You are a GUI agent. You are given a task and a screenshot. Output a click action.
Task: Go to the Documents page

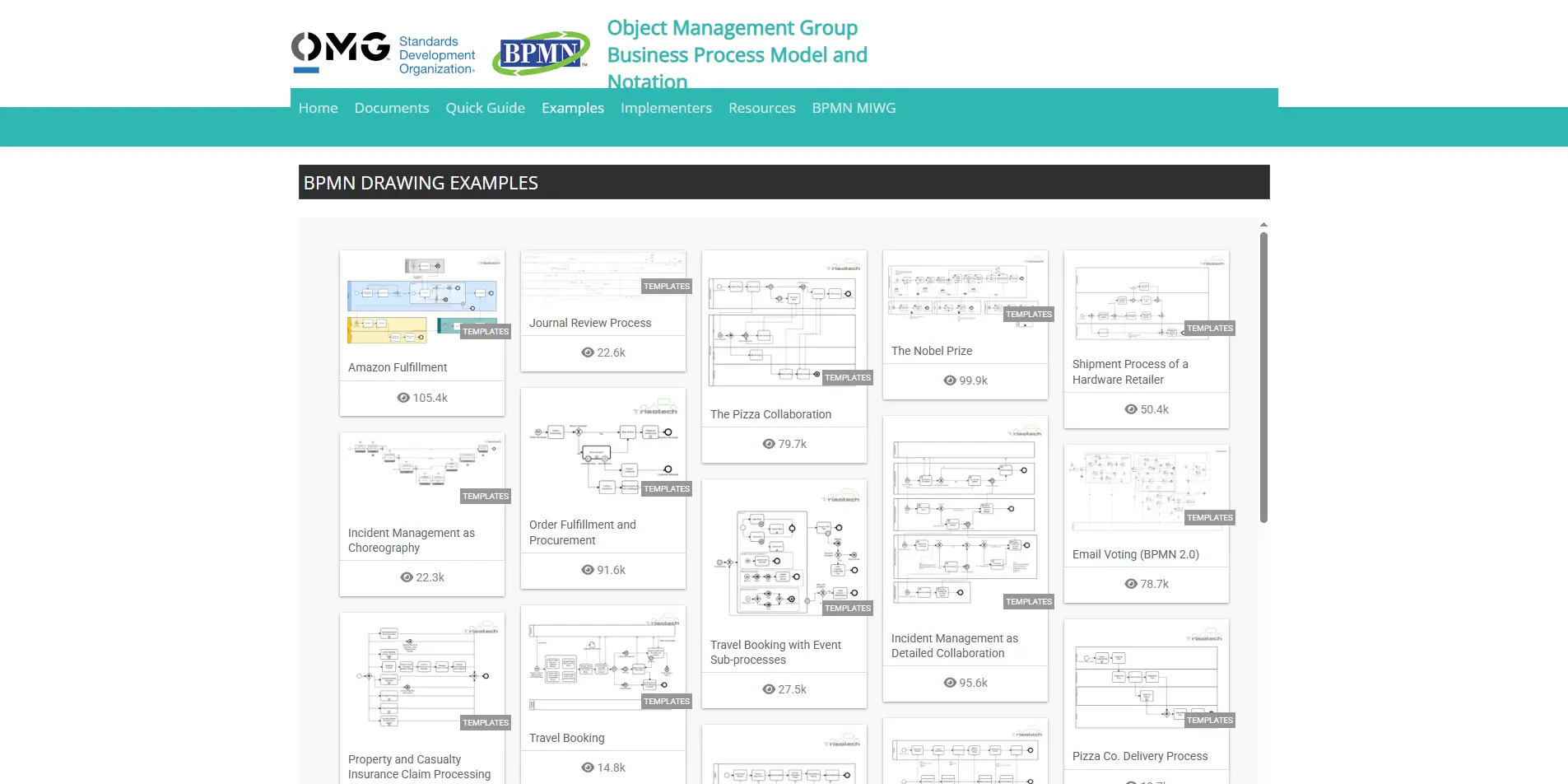[392, 108]
